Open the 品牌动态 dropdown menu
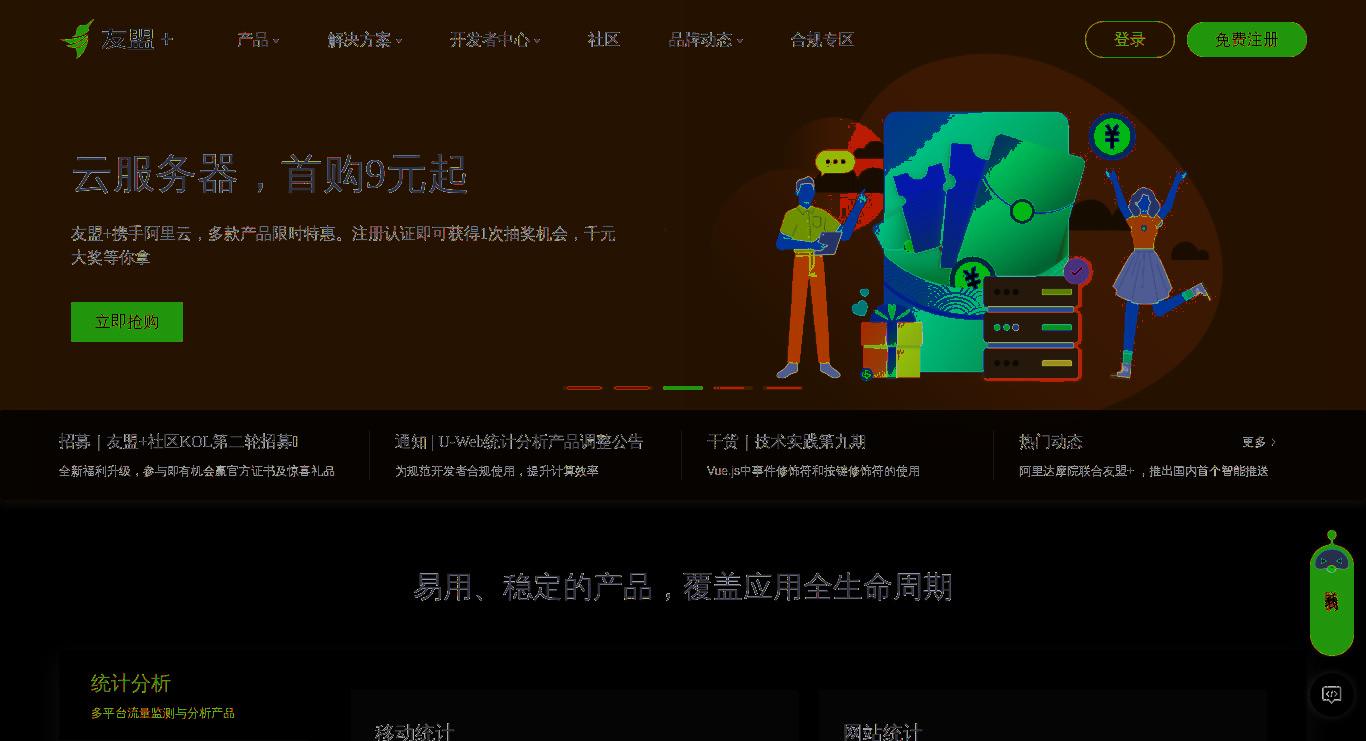 [x=706, y=40]
